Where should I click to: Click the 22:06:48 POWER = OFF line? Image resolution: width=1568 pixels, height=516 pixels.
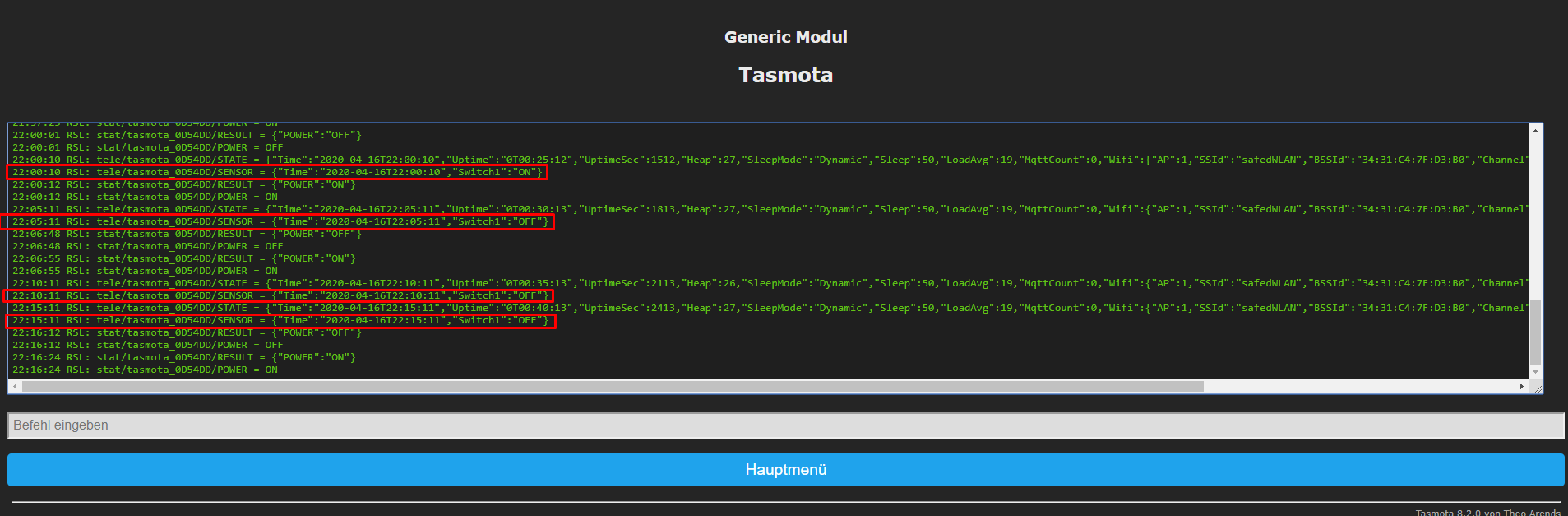coord(147,246)
